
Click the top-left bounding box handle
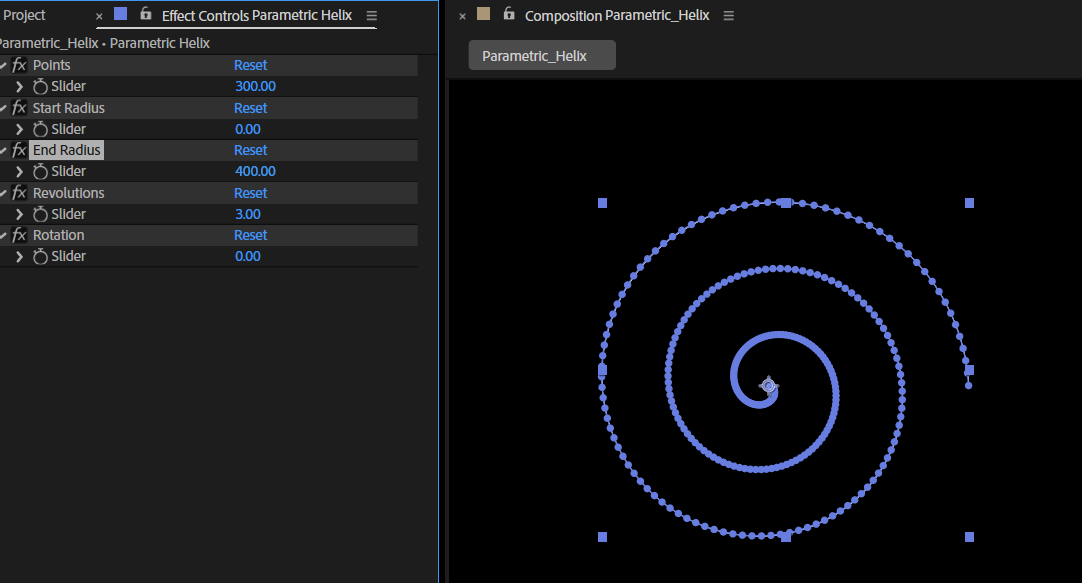602,203
